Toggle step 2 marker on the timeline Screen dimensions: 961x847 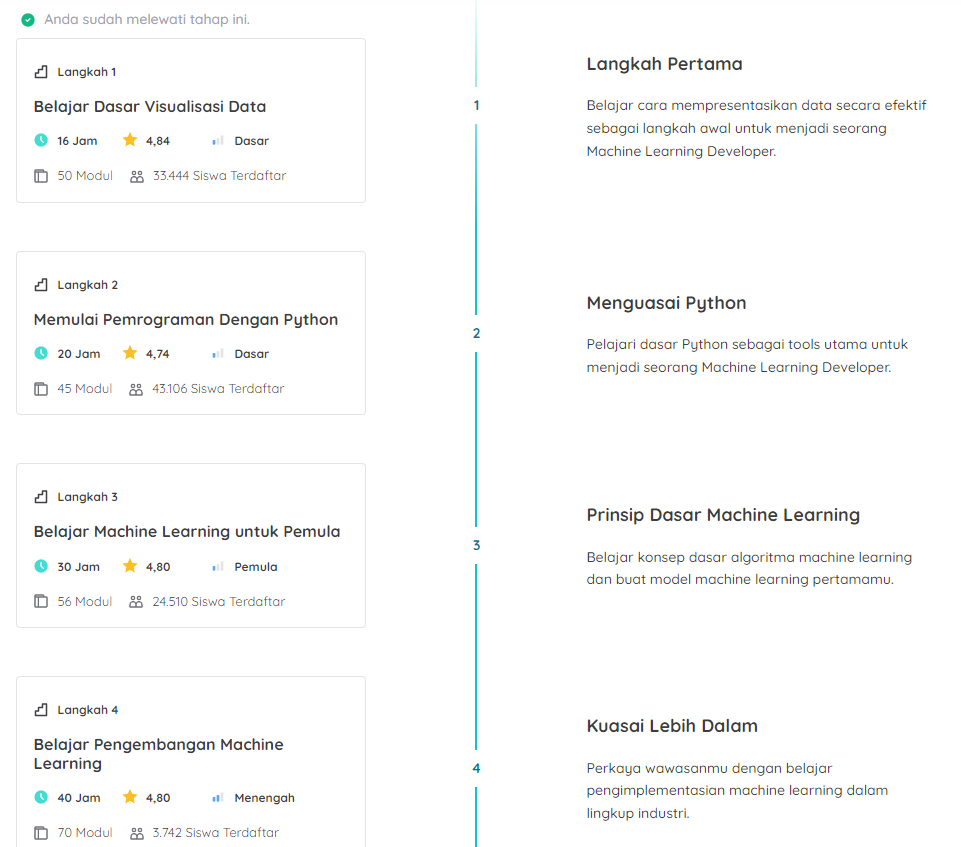(477, 333)
